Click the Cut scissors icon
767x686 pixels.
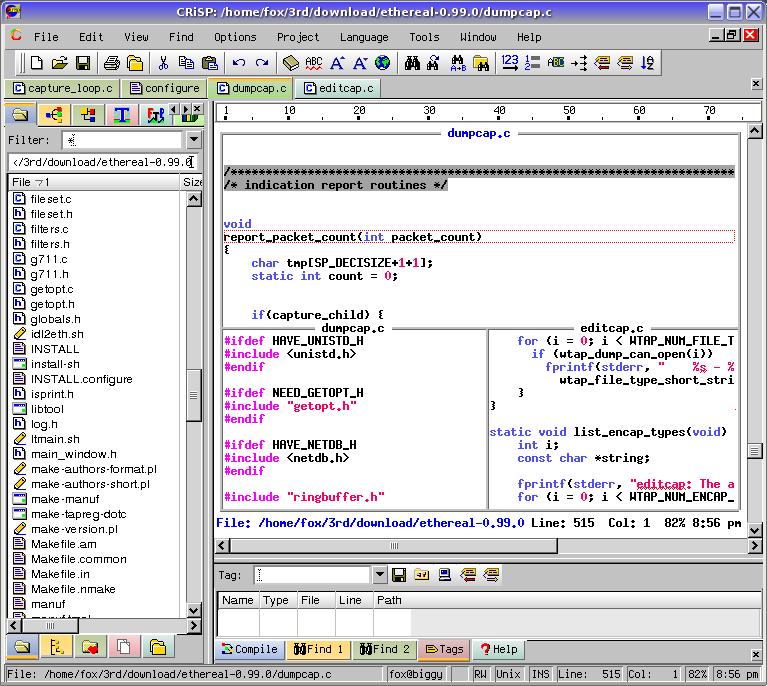pyautogui.click(x=162, y=63)
